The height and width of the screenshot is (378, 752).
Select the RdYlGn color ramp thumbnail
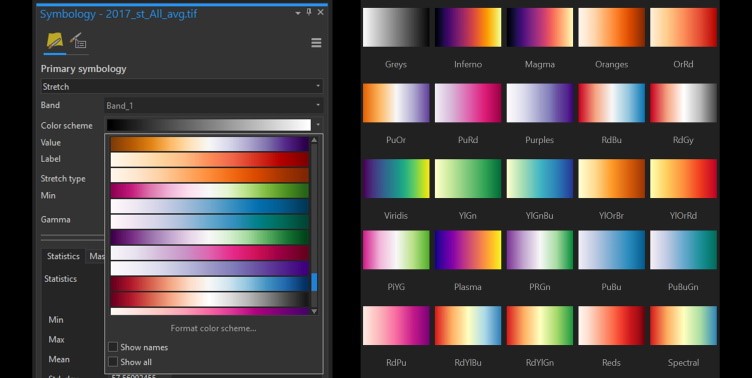[x=540, y=326]
